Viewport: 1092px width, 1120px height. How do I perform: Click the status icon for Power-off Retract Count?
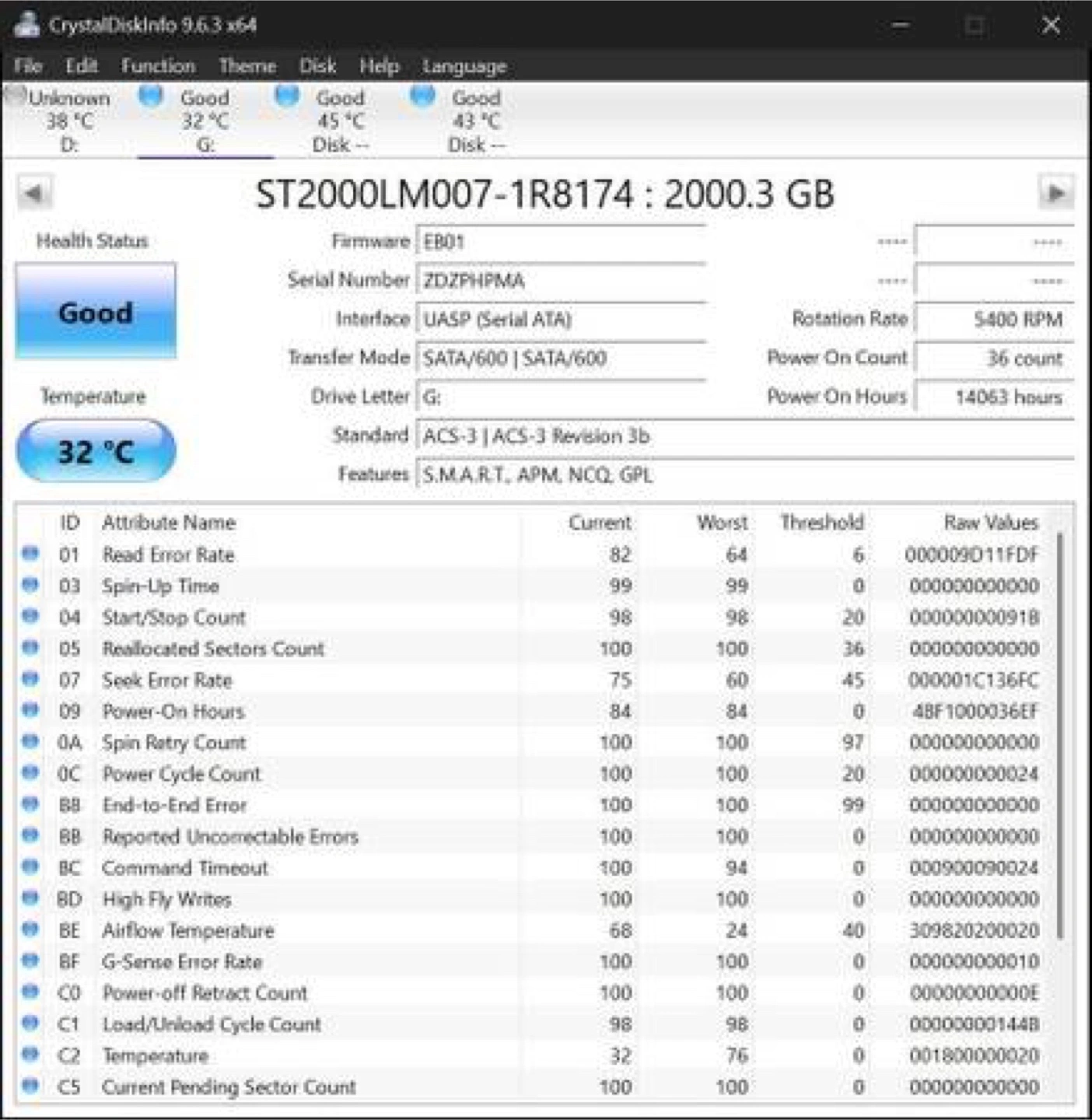(x=30, y=992)
